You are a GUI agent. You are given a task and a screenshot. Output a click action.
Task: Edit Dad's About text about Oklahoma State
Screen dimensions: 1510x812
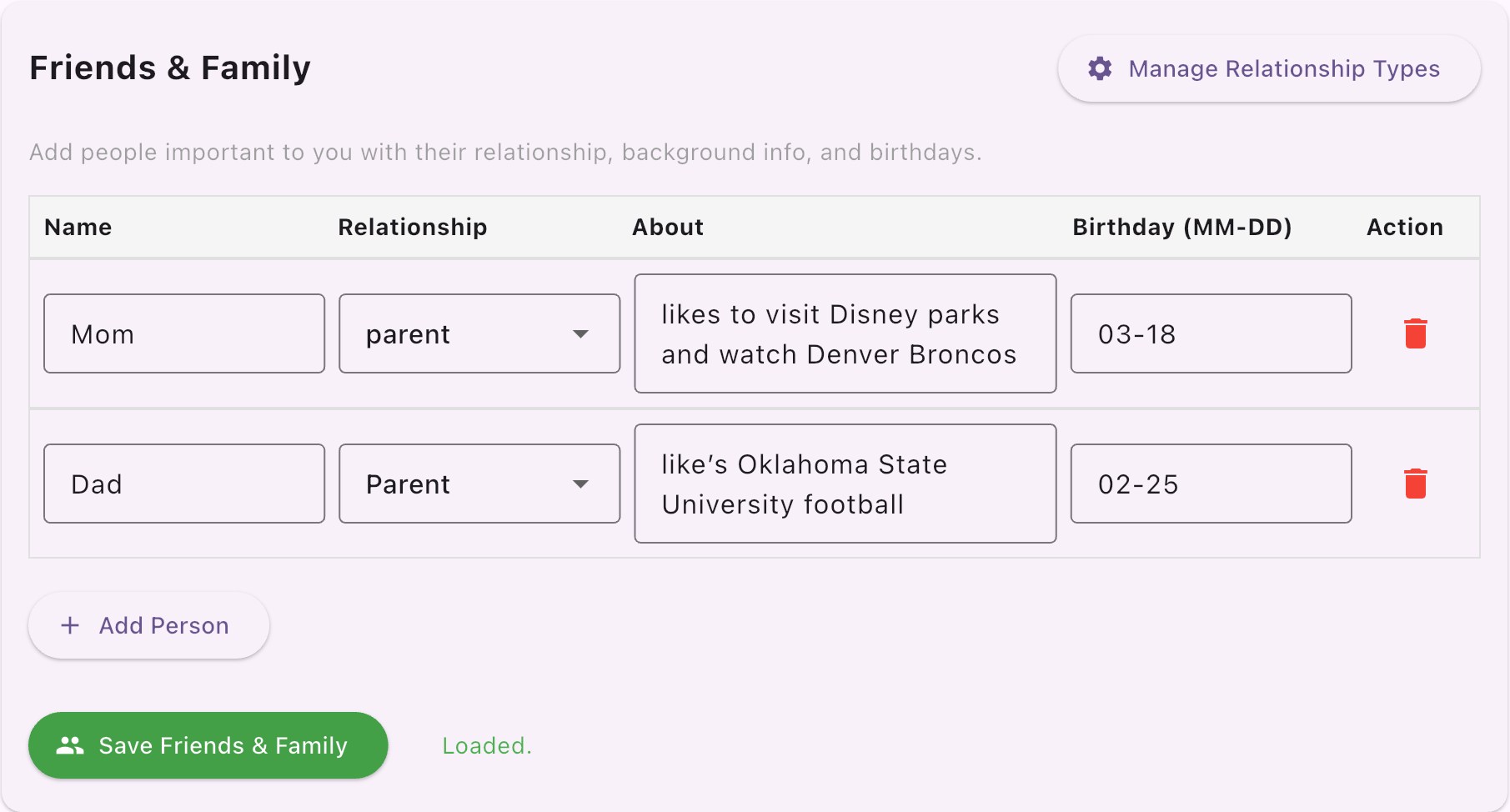(845, 484)
